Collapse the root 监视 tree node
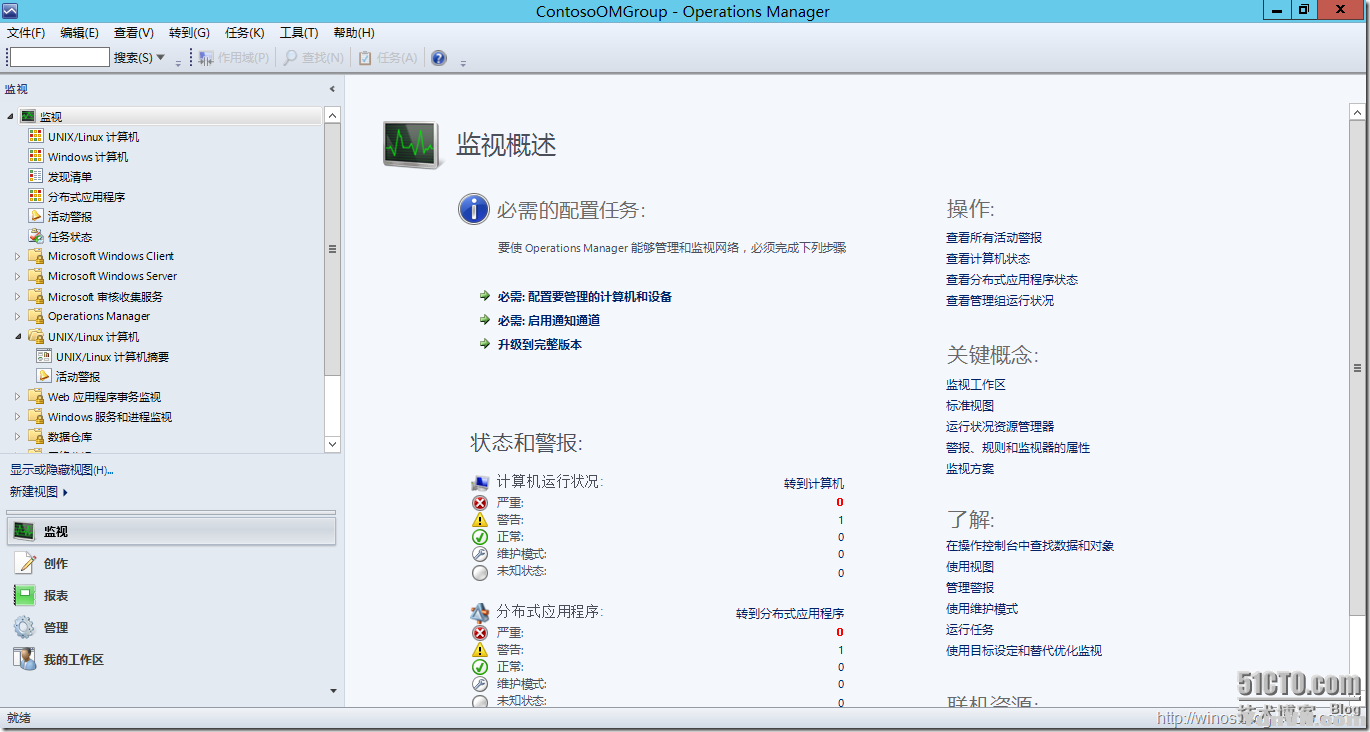The image size is (1370, 732). click(x=11, y=117)
